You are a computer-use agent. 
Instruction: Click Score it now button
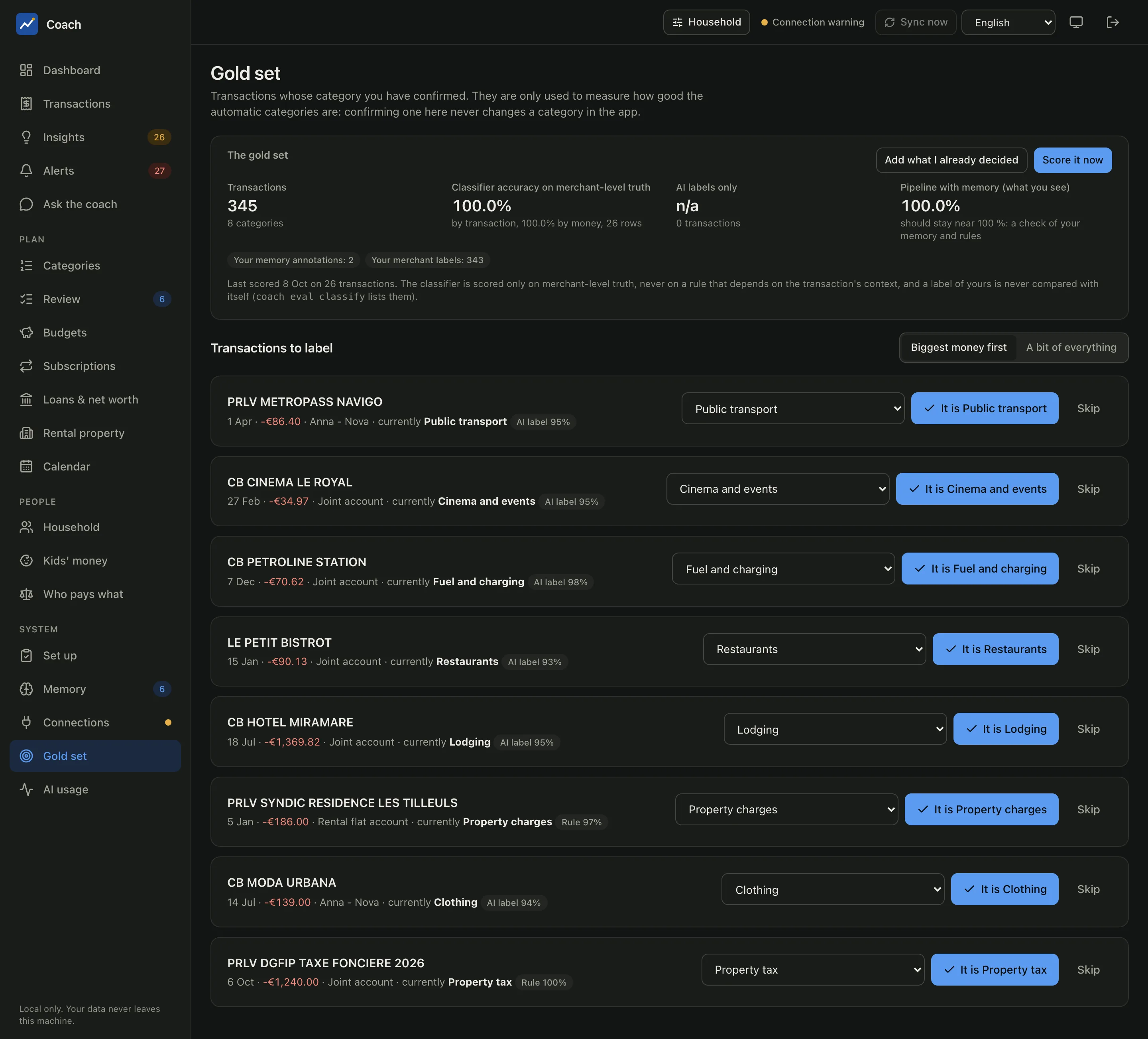click(1072, 160)
